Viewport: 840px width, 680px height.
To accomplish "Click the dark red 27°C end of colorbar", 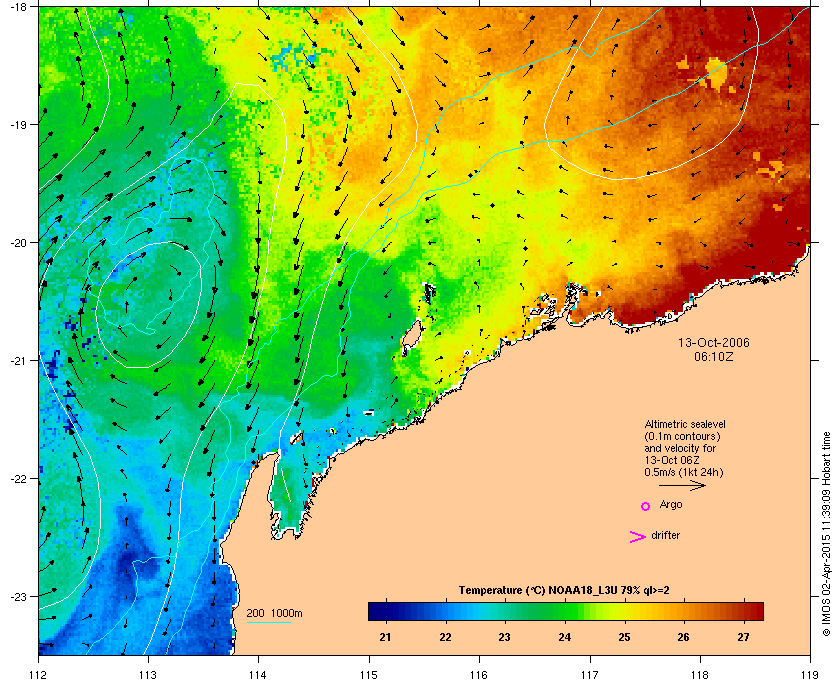I will pyautogui.click(x=756, y=611).
